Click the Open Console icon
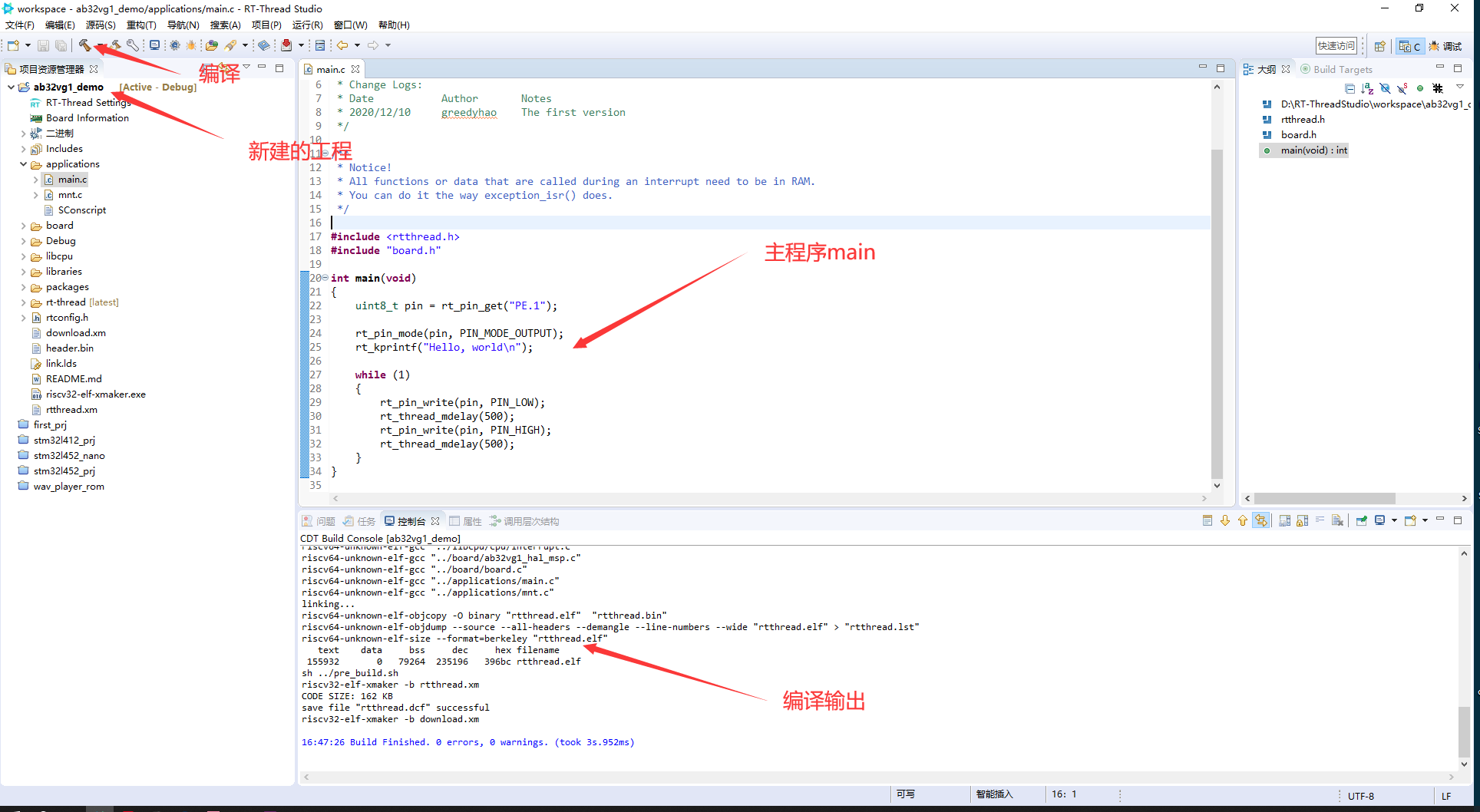1480x812 pixels. click(1410, 520)
